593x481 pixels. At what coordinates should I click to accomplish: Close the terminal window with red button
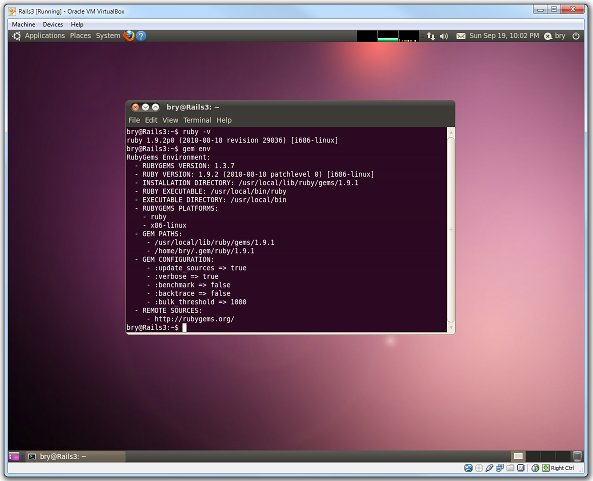point(135,107)
